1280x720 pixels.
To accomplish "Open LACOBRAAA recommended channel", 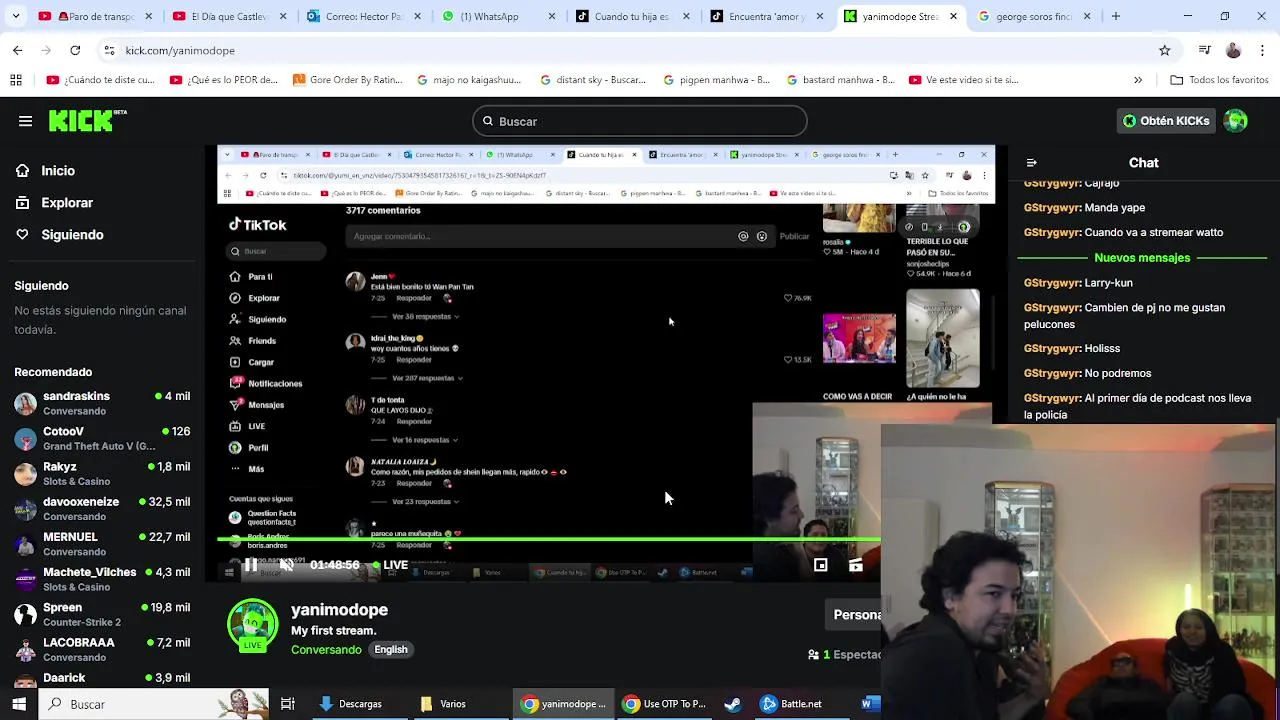I will pos(100,649).
